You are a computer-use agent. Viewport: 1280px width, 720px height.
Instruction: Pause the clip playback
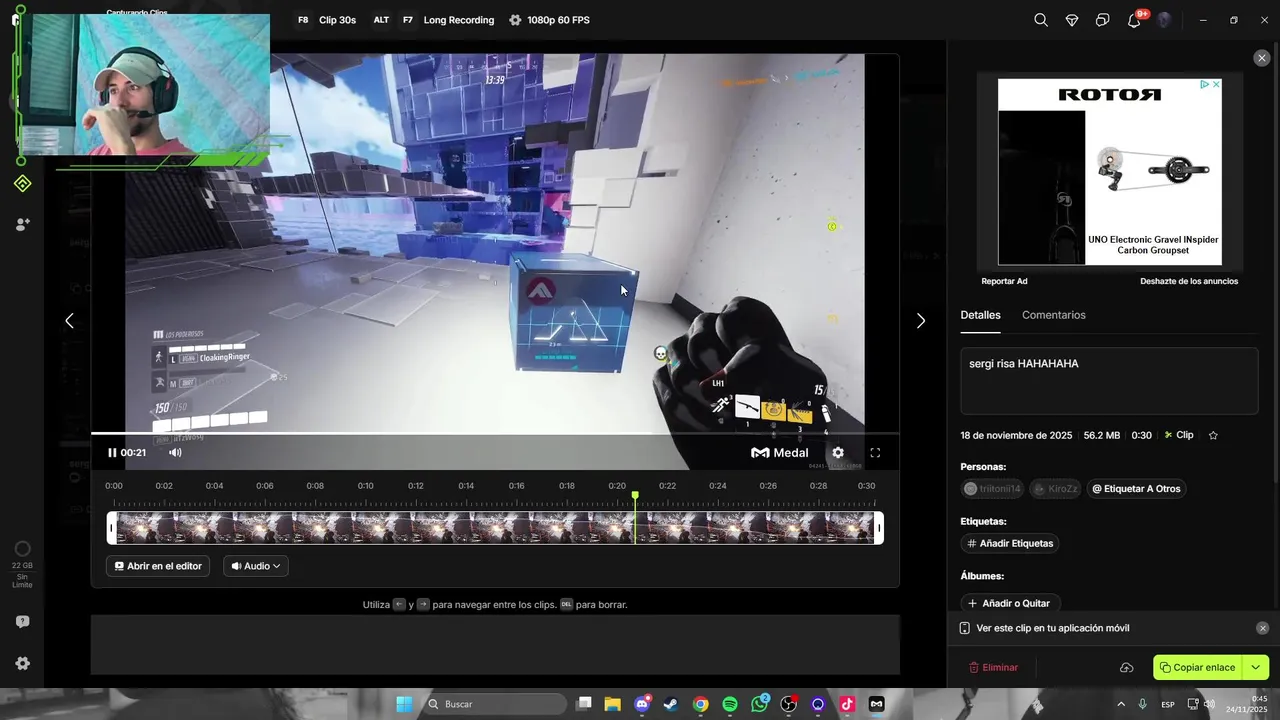pos(112,453)
